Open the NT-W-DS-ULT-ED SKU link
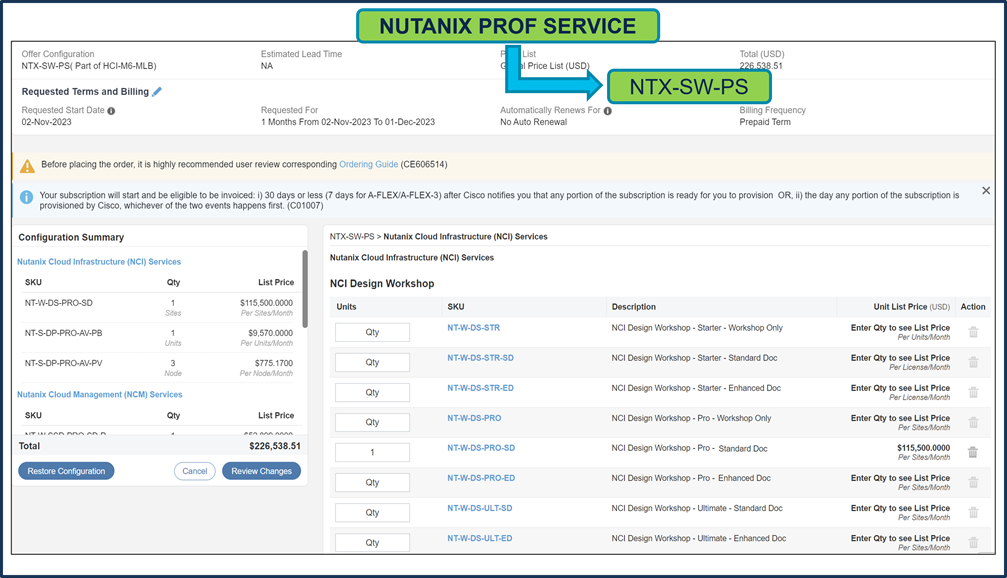Screen dimensions: 1007x578 point(480,538)
